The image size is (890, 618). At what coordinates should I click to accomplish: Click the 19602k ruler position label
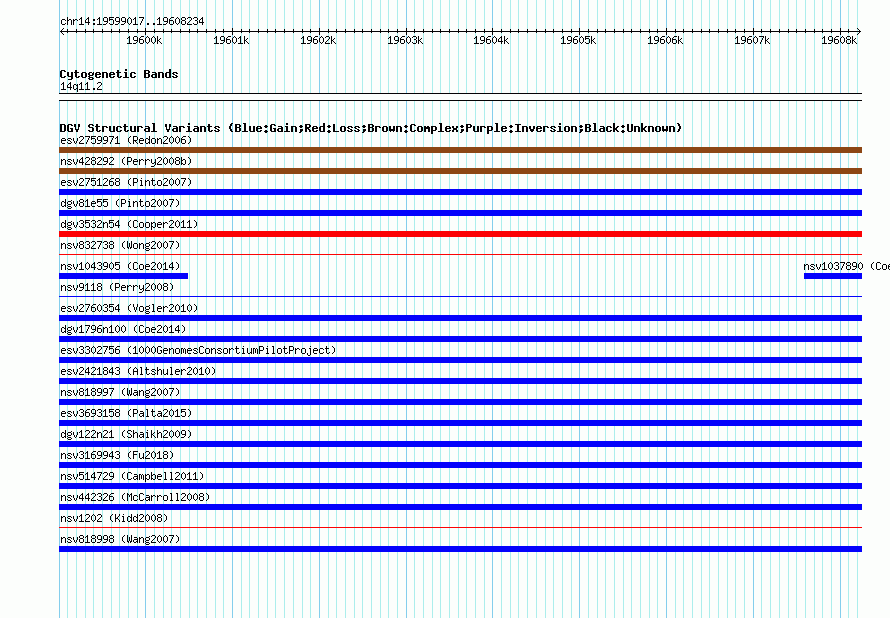318,40
